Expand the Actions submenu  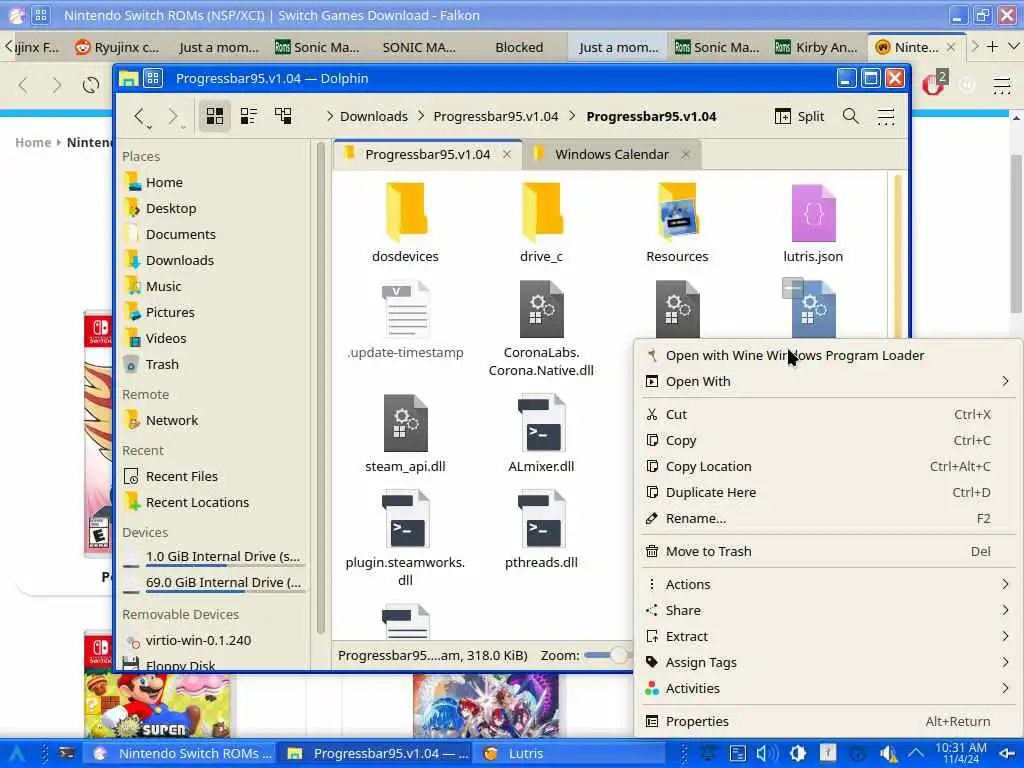click(x=827, y=584)
